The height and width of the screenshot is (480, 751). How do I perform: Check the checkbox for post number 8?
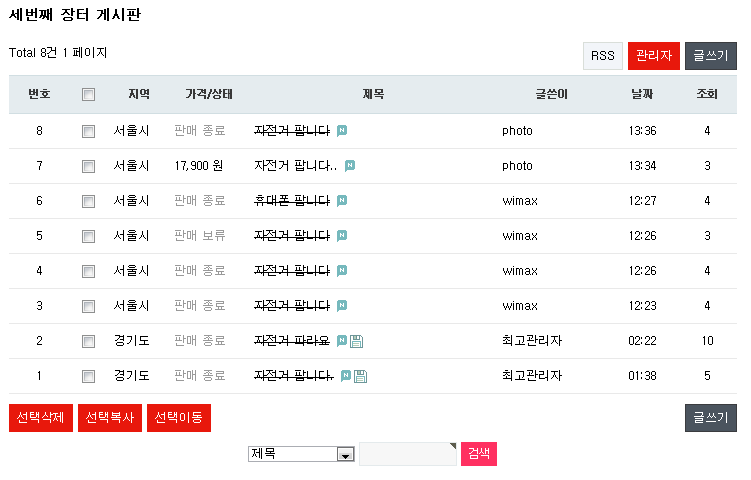[88, 131]
